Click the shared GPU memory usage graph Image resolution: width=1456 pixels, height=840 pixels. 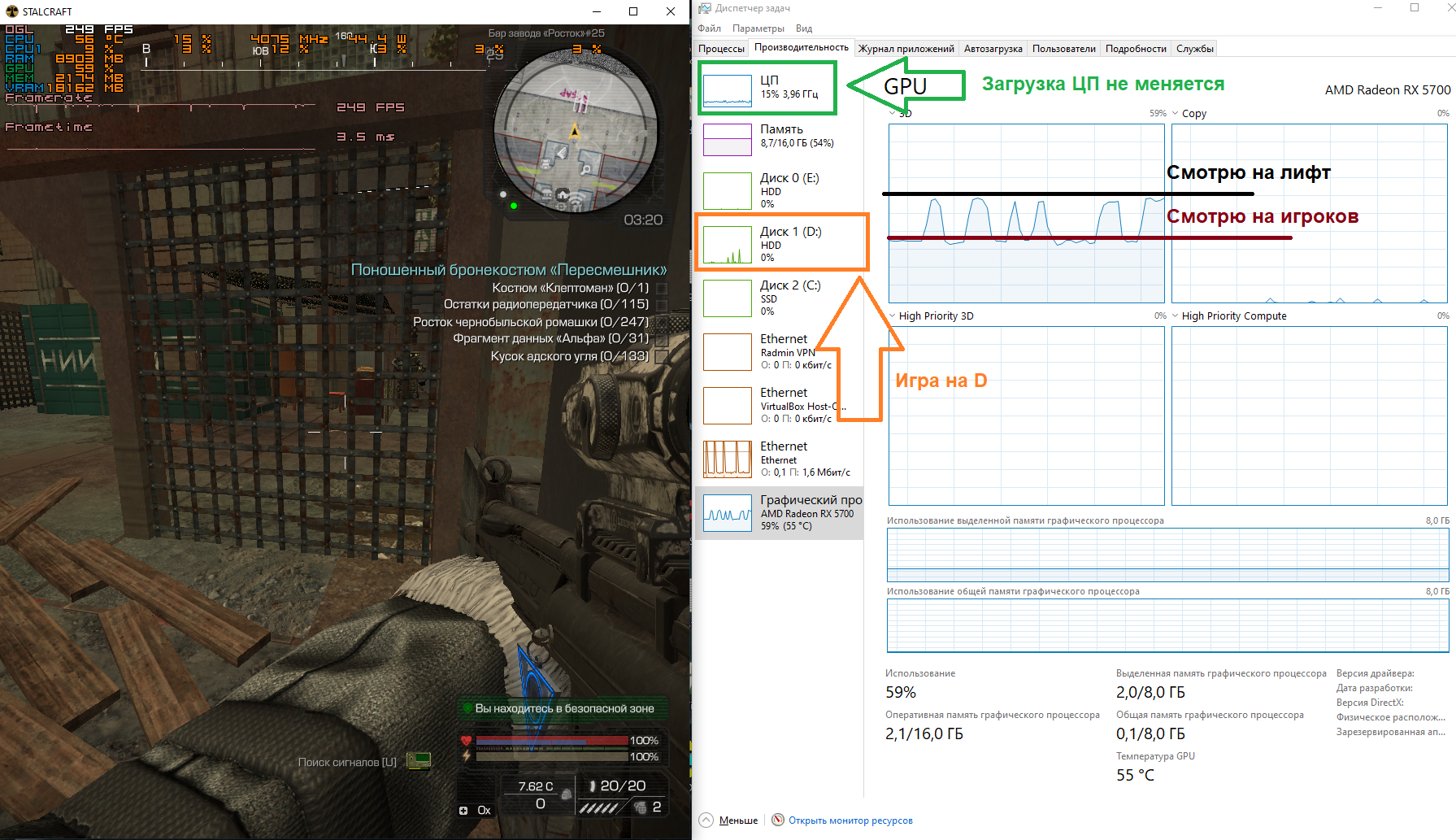tap(1167, 625)
